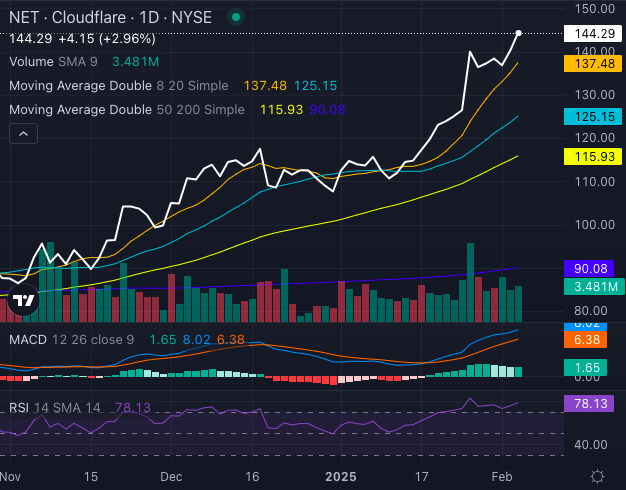
Task: Click the green 3.481M volume tag
Action: pyautogui.click(x=594, y=288)
